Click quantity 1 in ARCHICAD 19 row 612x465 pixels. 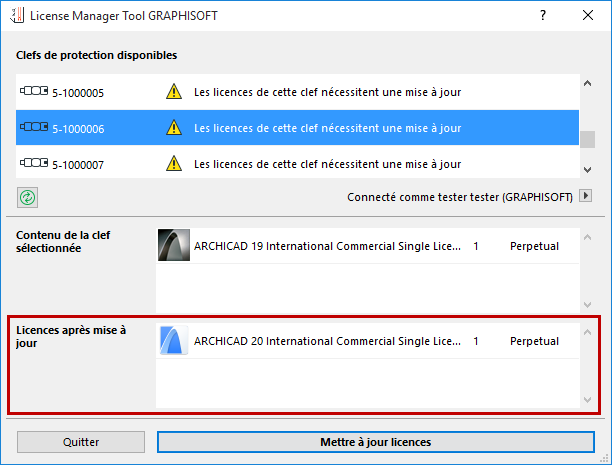click(476, 246)
